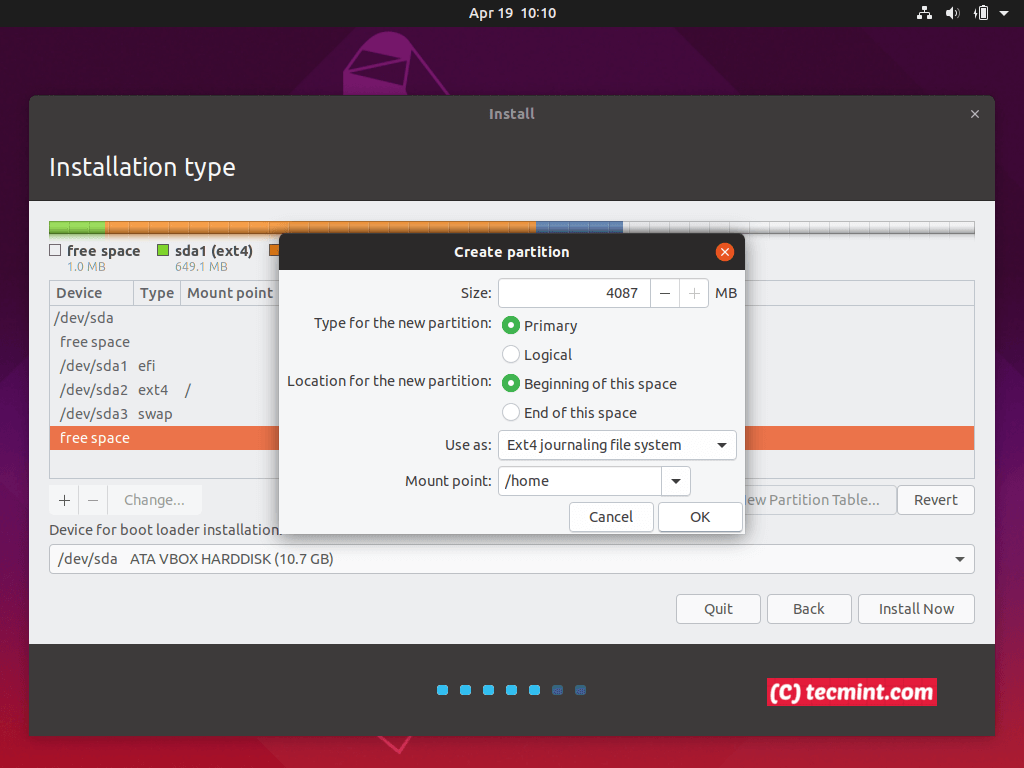Image resolution: width=1024 pixels, height=768 pixels.
Task: Click the free space legend swatch
Action: [x=55, y=250]
